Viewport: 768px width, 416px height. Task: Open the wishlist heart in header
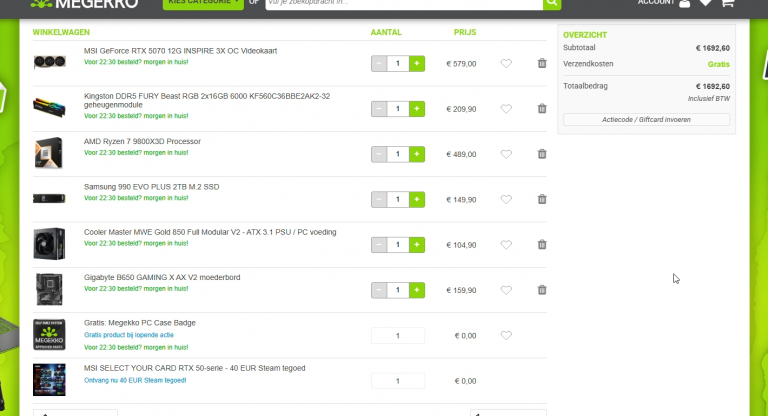click(705, 3)
